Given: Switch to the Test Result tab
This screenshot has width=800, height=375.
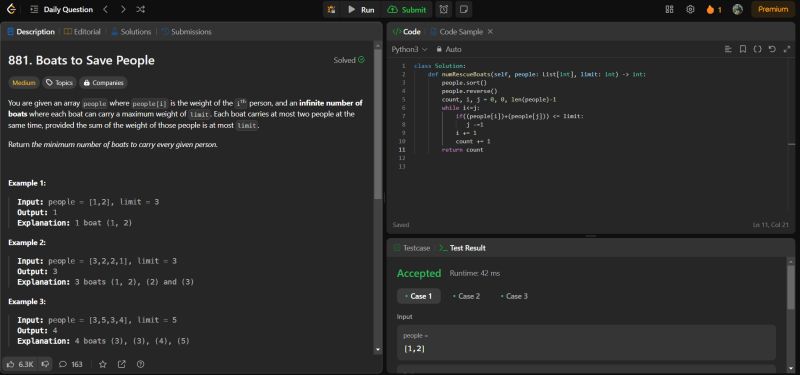Looking at the screenshot, I should [x=462, y=248].
